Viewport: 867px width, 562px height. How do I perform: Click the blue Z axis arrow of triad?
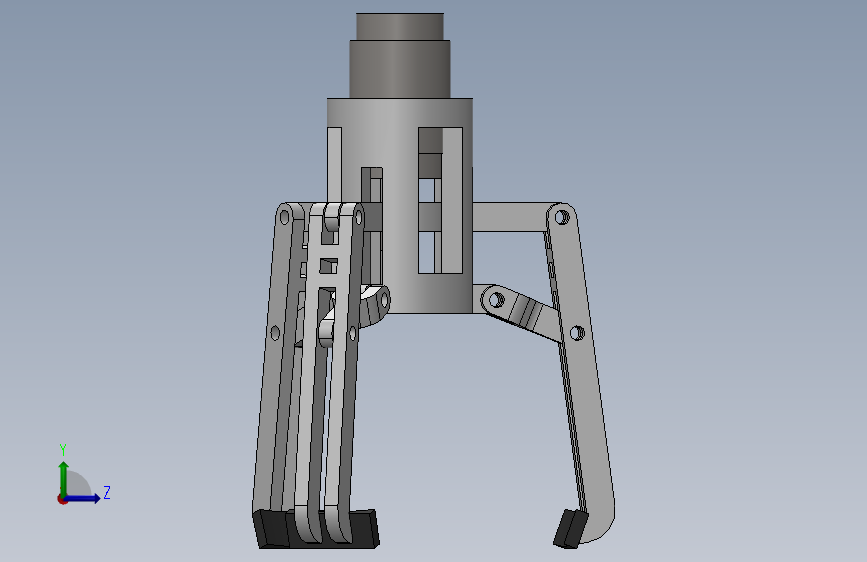(83, 498)
